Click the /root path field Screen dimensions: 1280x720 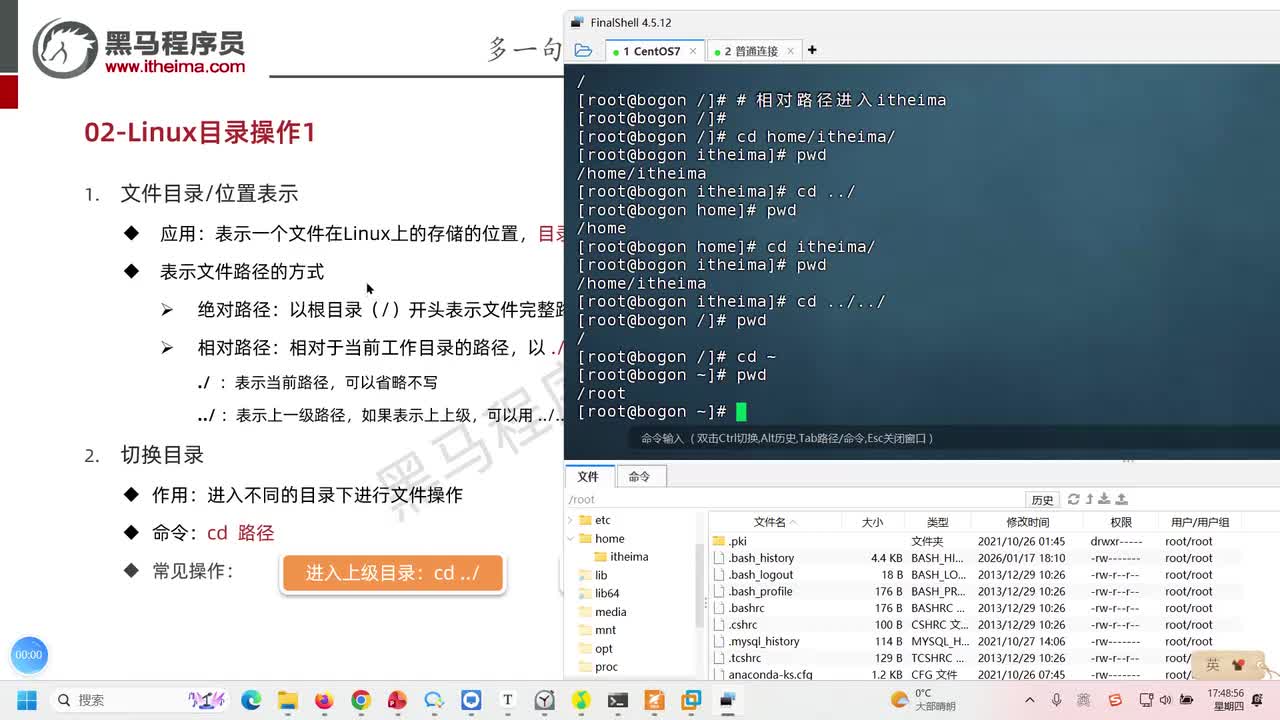coord(795,499)
